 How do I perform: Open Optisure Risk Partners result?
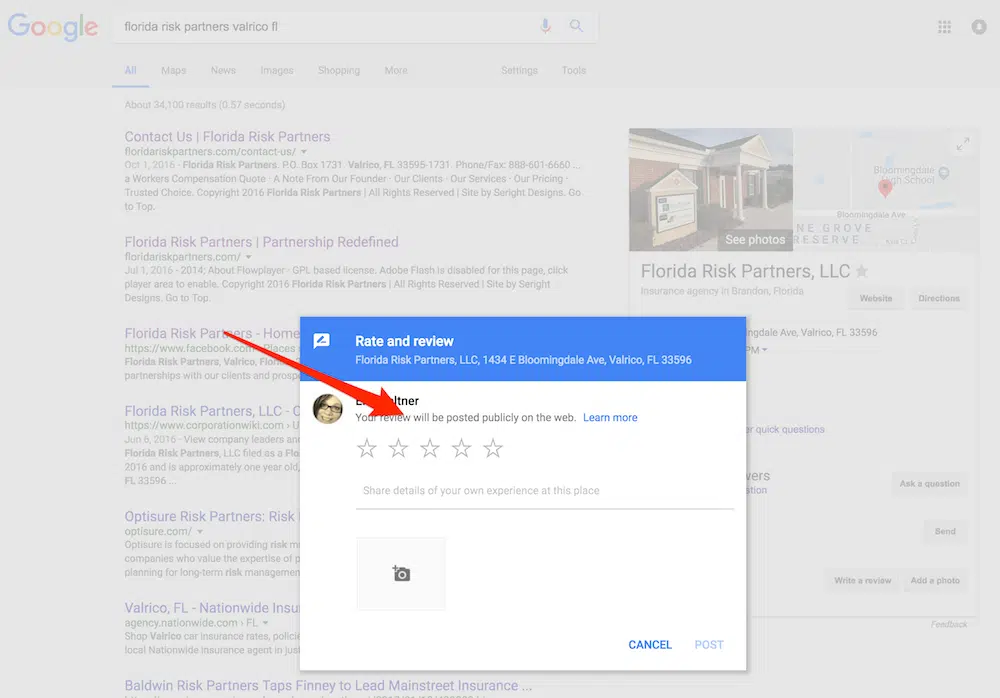210,516
